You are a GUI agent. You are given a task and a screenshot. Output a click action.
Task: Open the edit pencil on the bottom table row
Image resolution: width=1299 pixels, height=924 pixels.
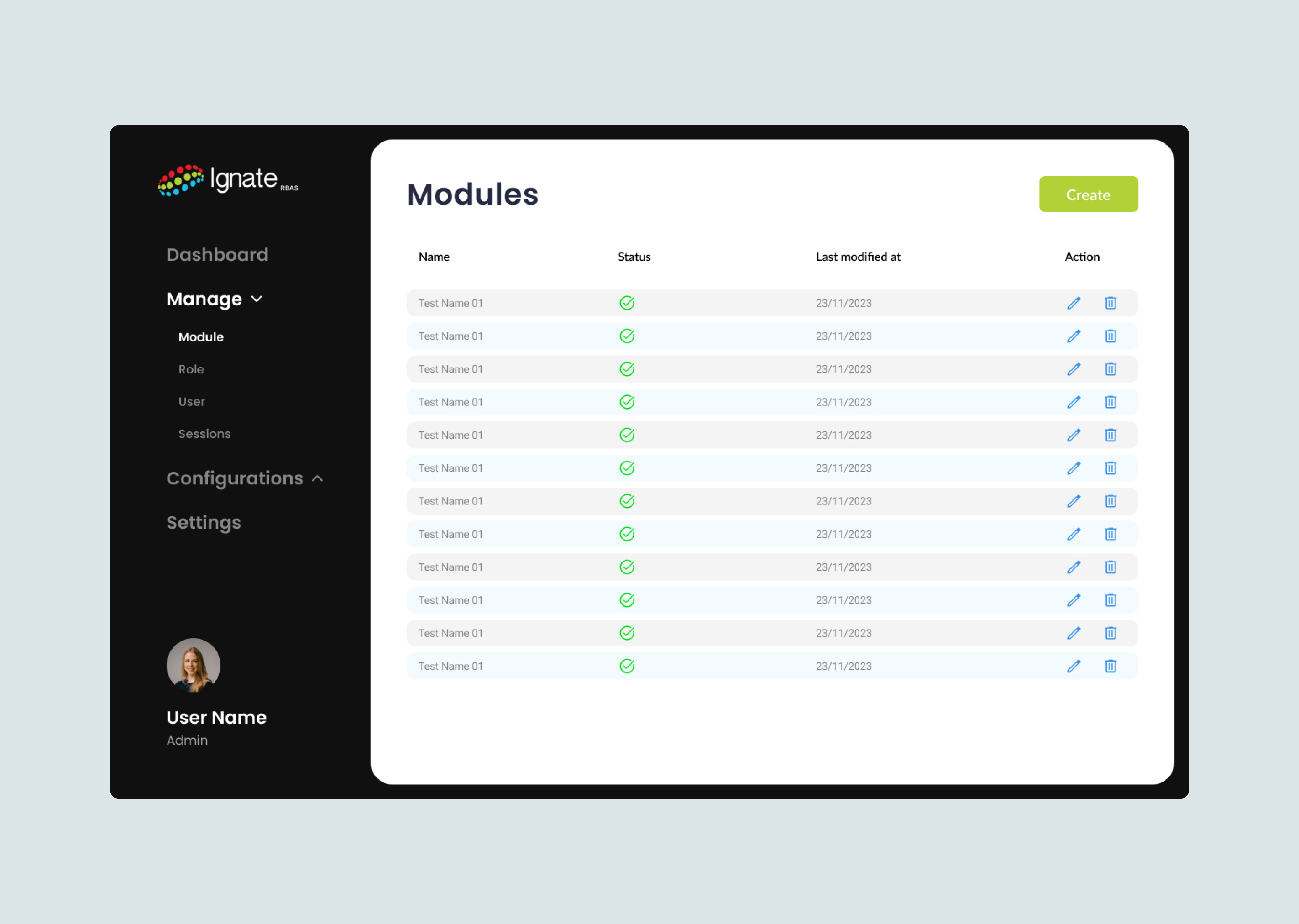pyautogui.click(x=1074, y=666)
